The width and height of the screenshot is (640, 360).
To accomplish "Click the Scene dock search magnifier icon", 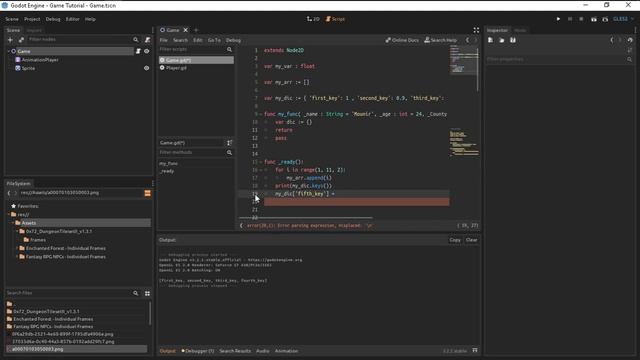I will 136,40.
